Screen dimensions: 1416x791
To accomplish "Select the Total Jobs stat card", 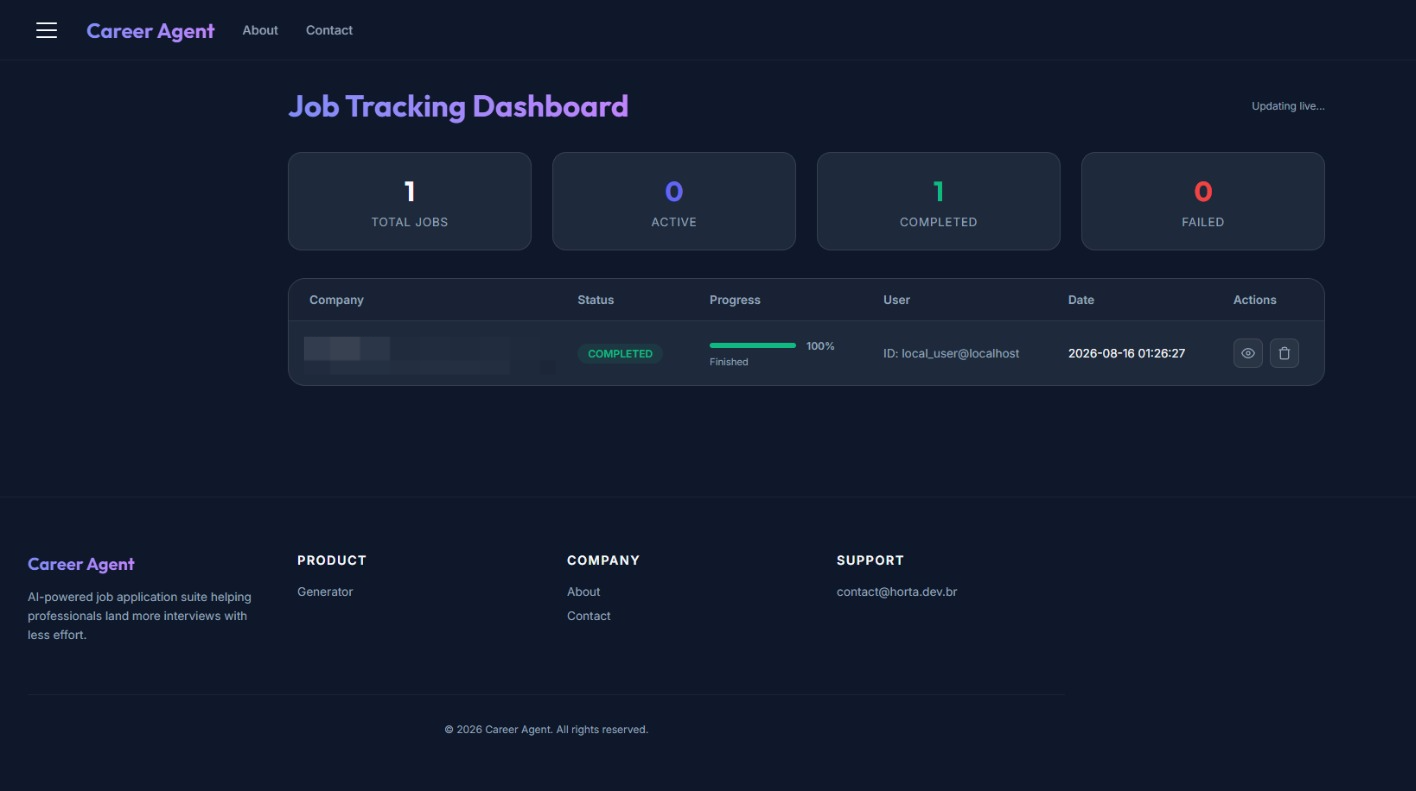I will tap(410, 201).
